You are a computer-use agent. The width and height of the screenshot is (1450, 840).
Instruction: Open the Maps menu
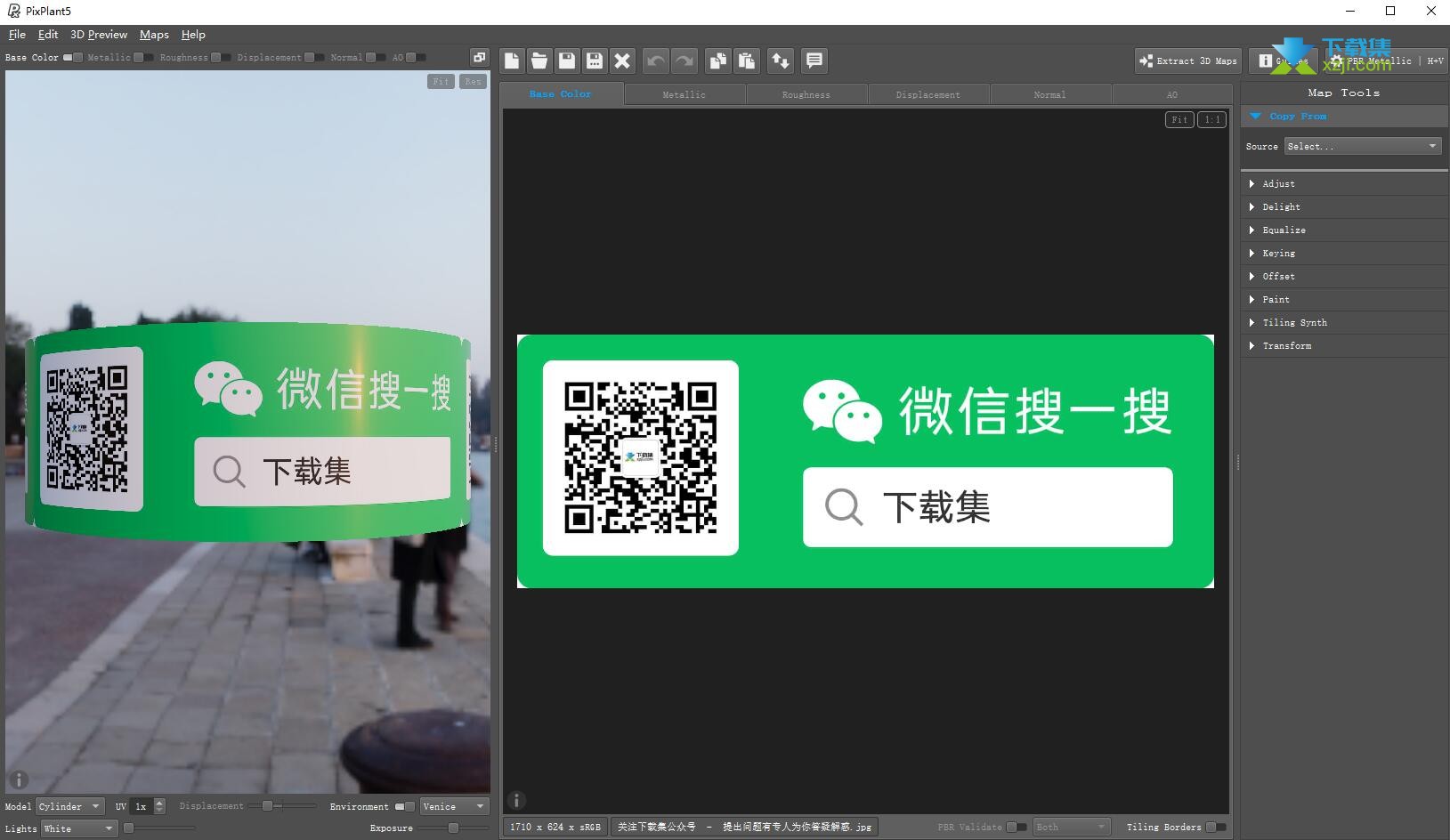154,35
